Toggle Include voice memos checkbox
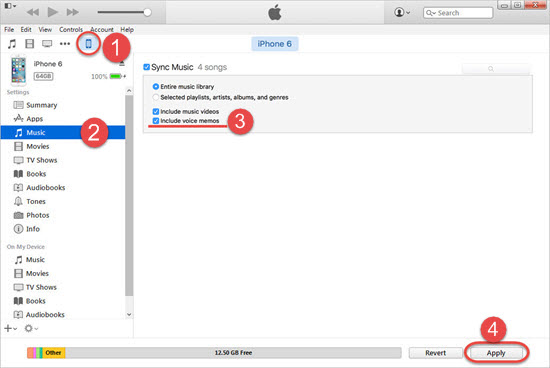Screen dimensions: 550x368 156,121
